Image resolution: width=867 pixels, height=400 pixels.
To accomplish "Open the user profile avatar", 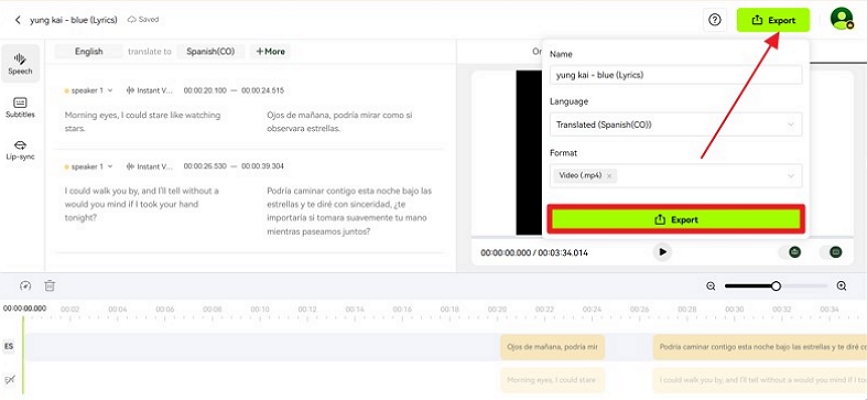I will click(841, 19).
